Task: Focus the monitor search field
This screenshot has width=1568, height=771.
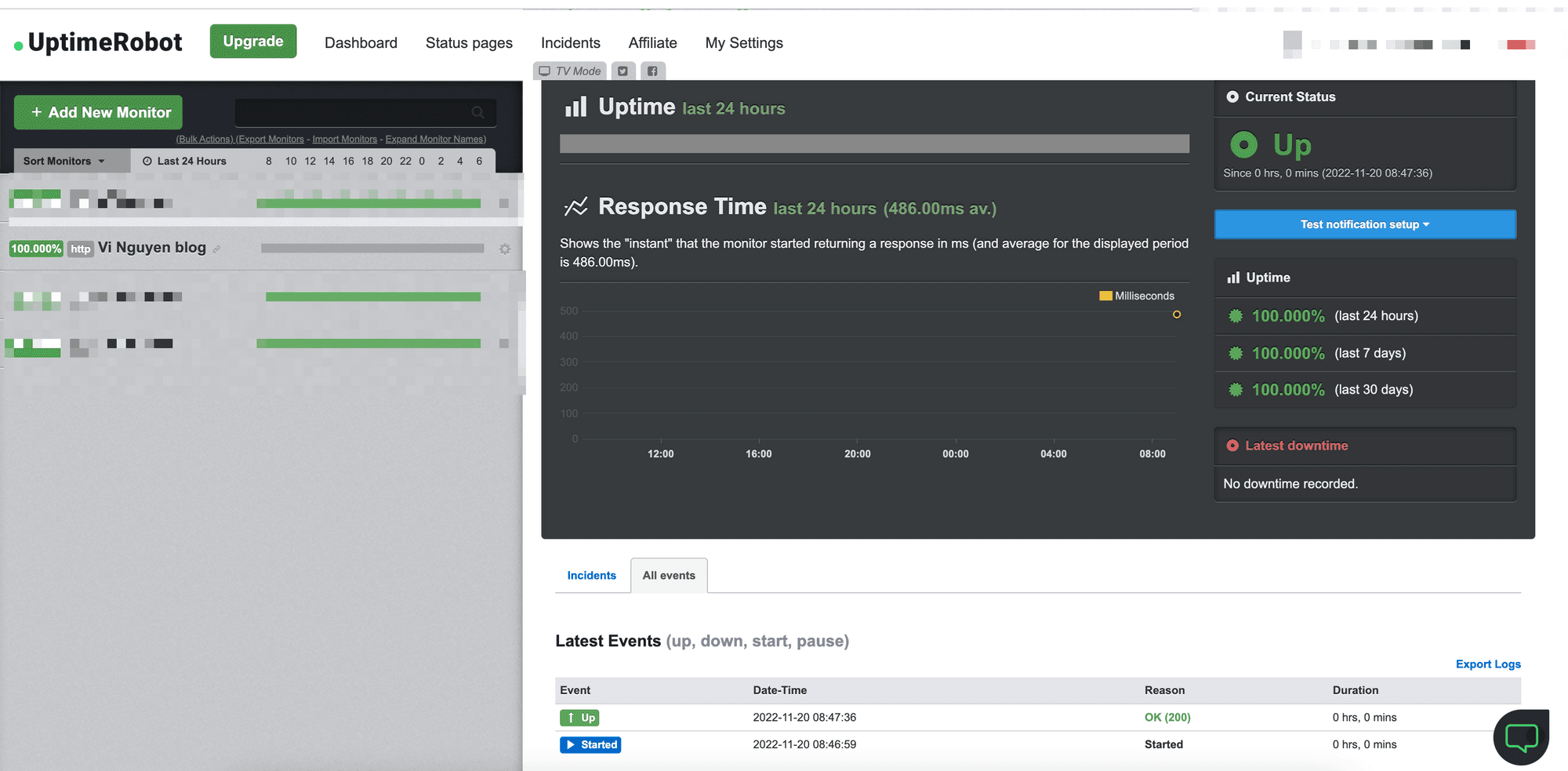Action: (353, 113)
